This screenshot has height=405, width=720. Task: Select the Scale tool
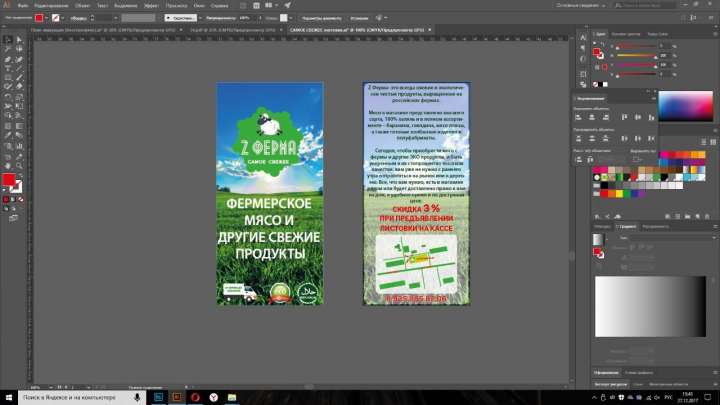[x=19, y=97]
